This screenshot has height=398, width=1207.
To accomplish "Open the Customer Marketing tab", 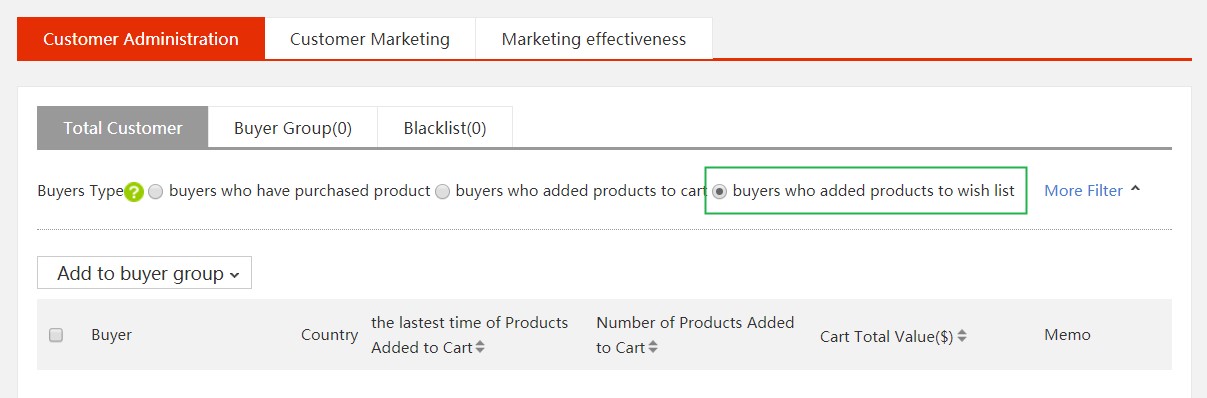I will click(x=370, y=39).
